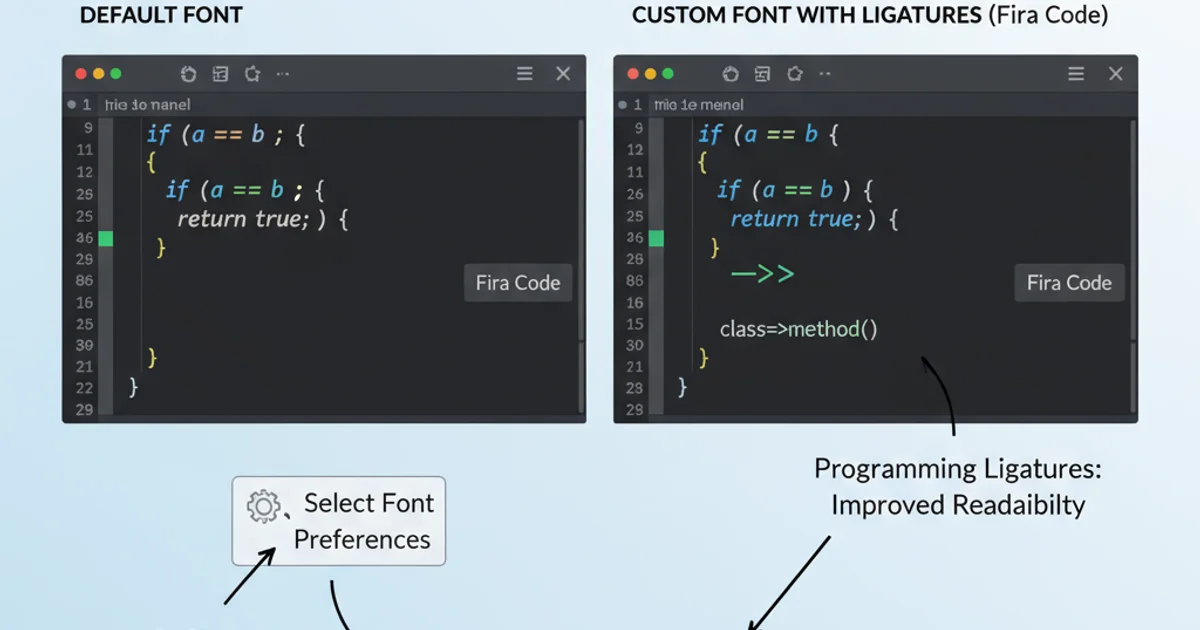The height and width of the screenshot is (630, 1200).
Task: Click the gear icon beside Select Font Preferences
Action: [x=263, y=506]
